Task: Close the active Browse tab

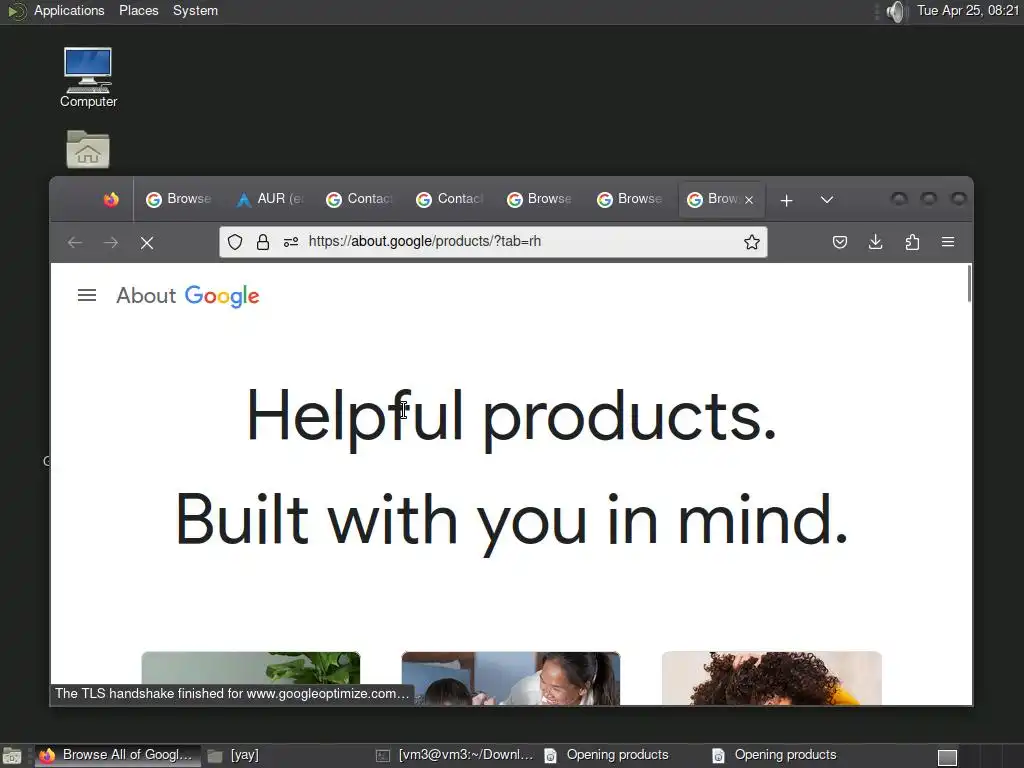Action: coord(749,200)
